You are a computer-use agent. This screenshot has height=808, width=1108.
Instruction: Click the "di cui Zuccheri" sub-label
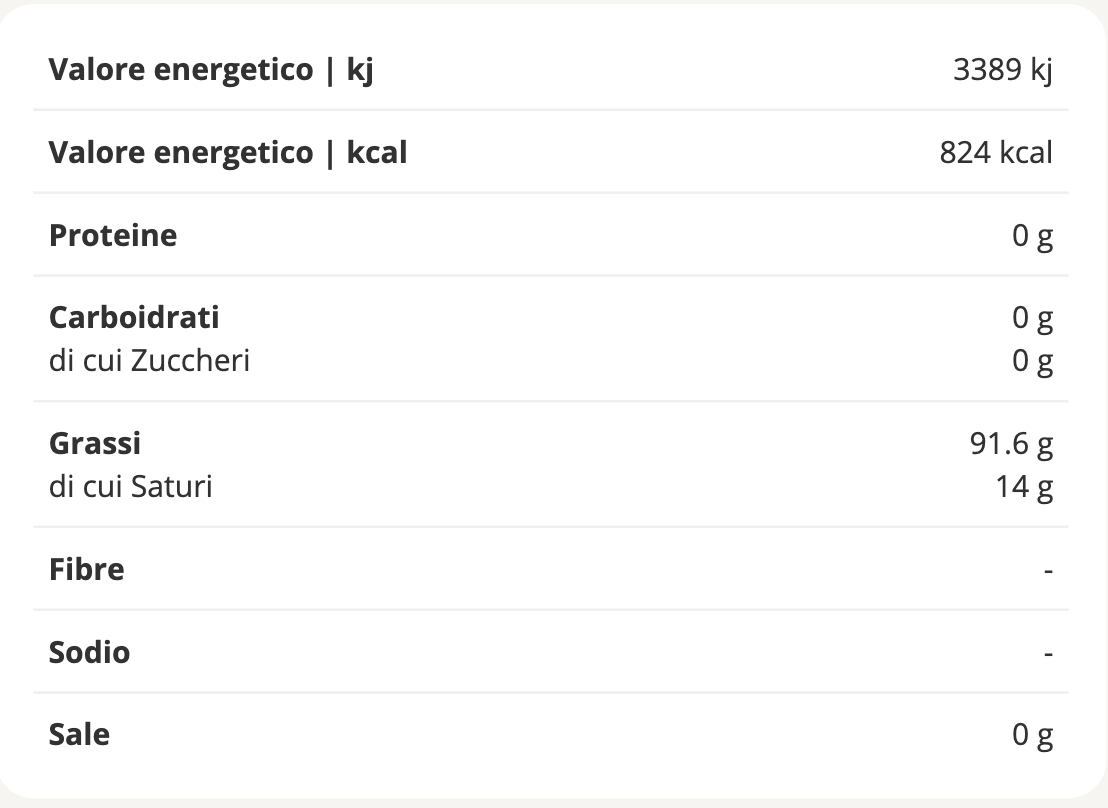[x=149, y=360]
